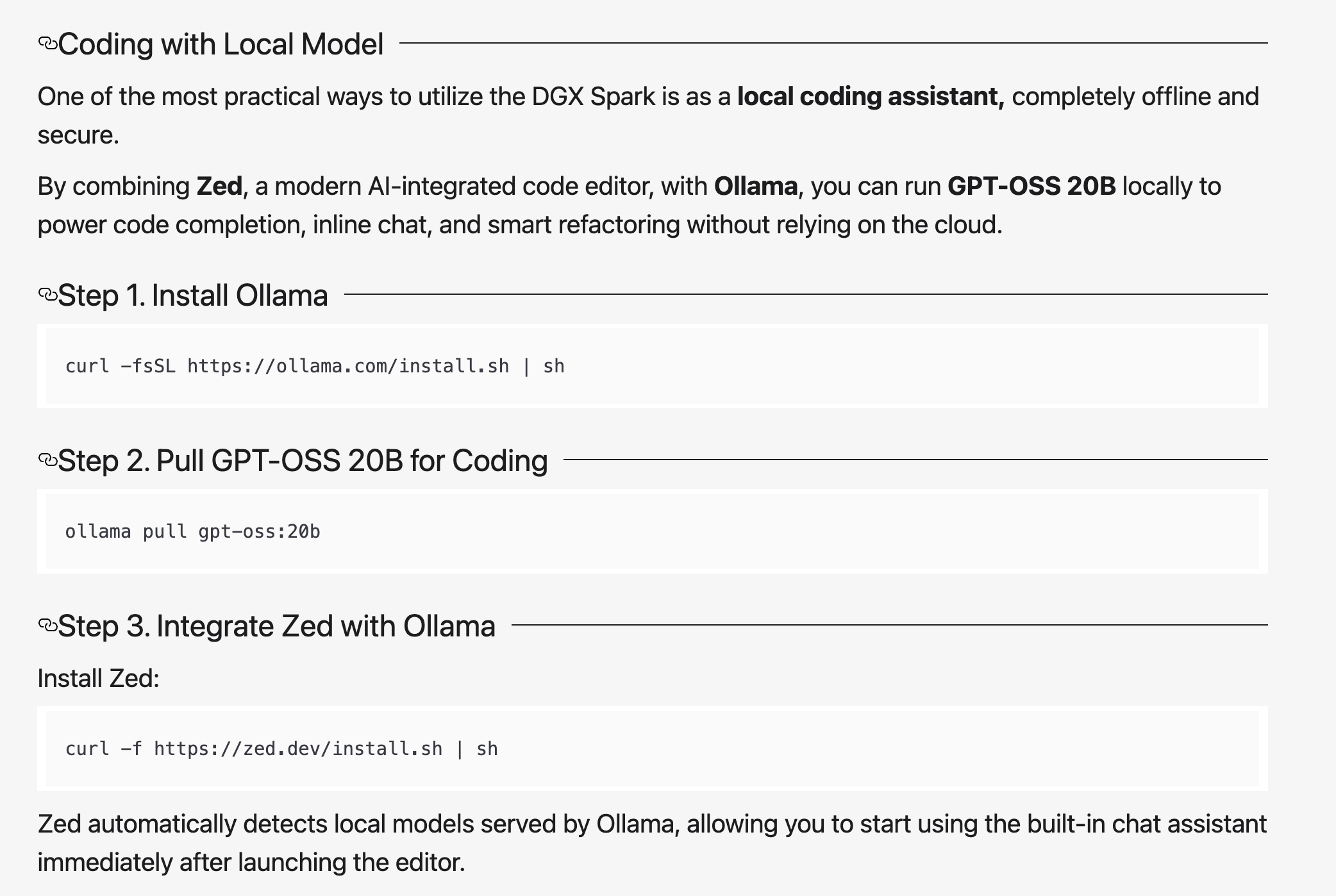Click the zed.dev install.sh URL in the code
The width and height of the screenshot is (1336, 896).
pos(298,749)
